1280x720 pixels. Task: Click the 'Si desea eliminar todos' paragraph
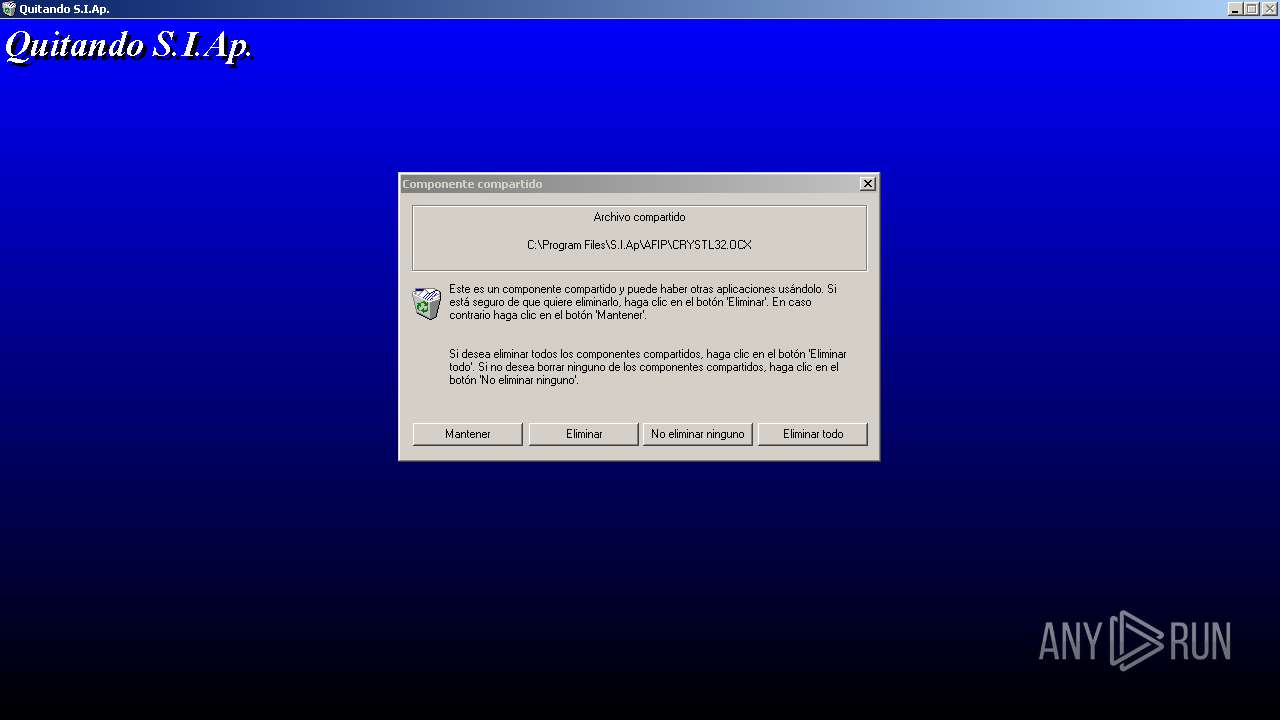648,367
